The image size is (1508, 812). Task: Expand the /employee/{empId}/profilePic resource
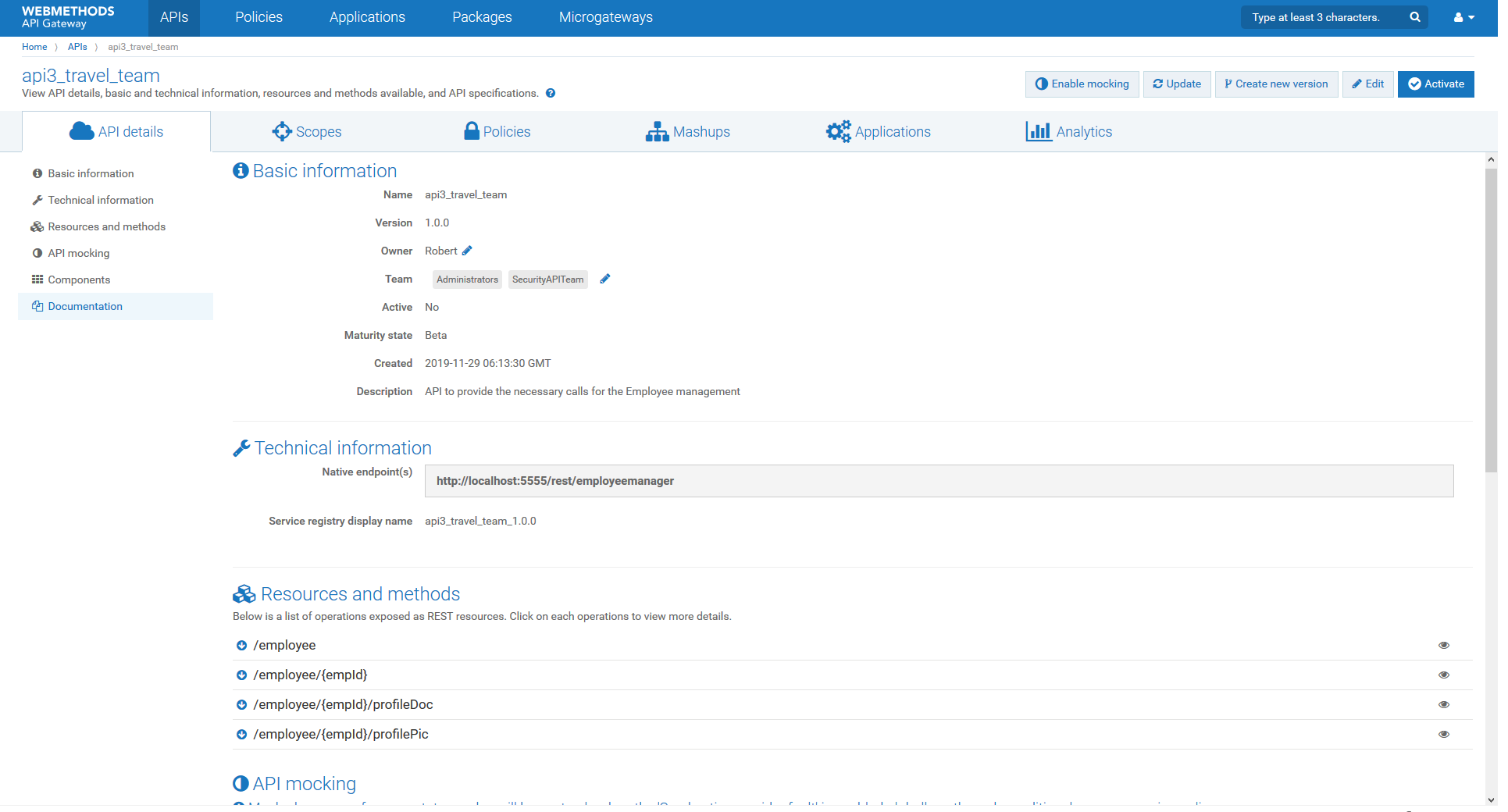coord(241,734)
